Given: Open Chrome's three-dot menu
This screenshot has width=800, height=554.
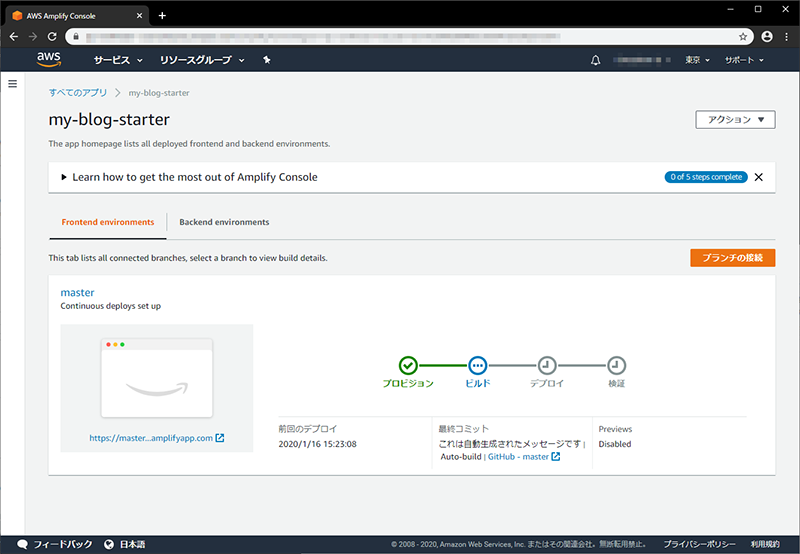Looking at the screenshot, I should coord(786,37).
